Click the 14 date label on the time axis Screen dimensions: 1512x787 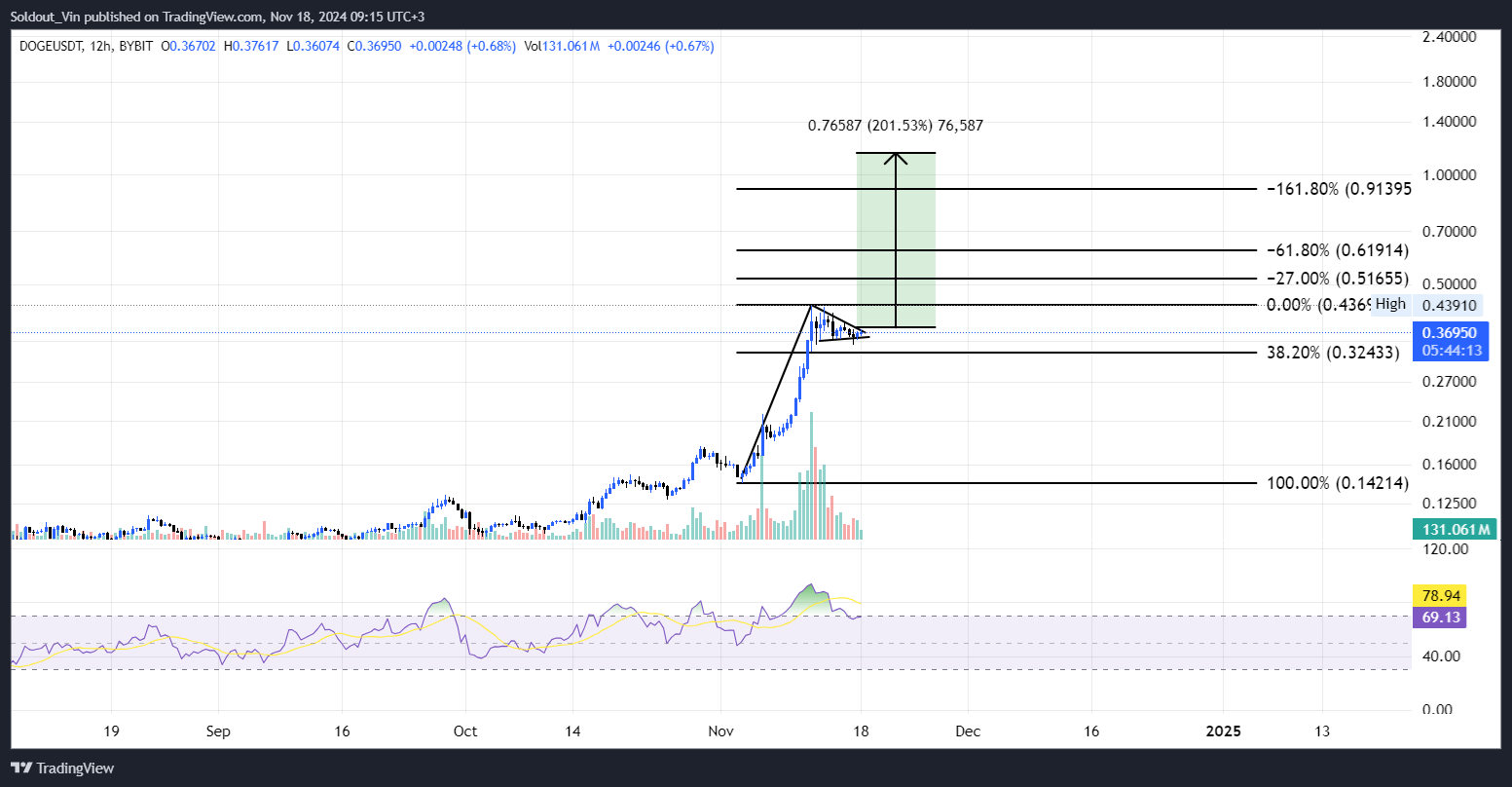(572, 731)
